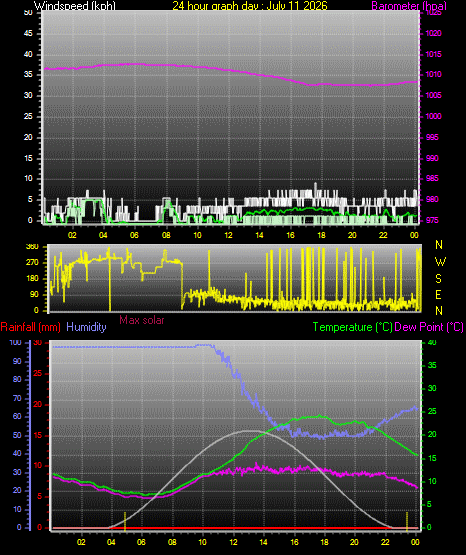The width and height of the screenshot is (466, 555).
Task: Click the red 15 rainfall axis value
Action: click(38, 435)
